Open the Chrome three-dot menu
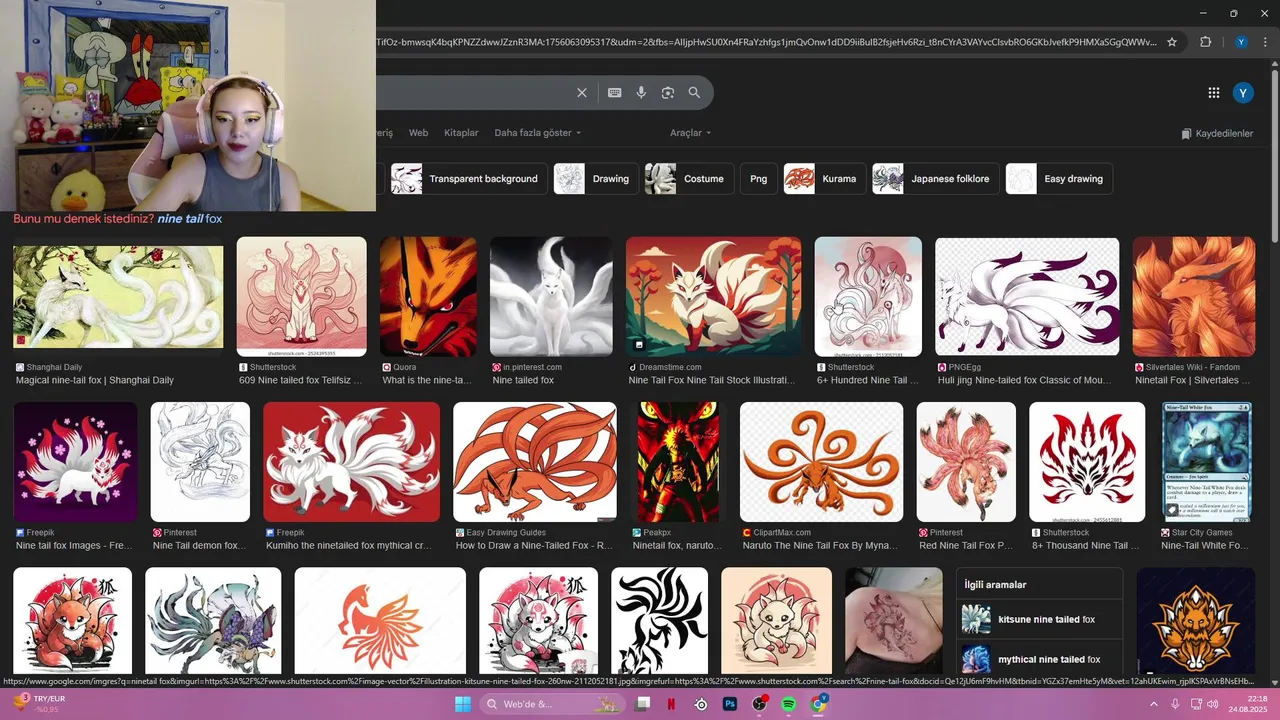1280x720 pixels. tap(1266, 42)
